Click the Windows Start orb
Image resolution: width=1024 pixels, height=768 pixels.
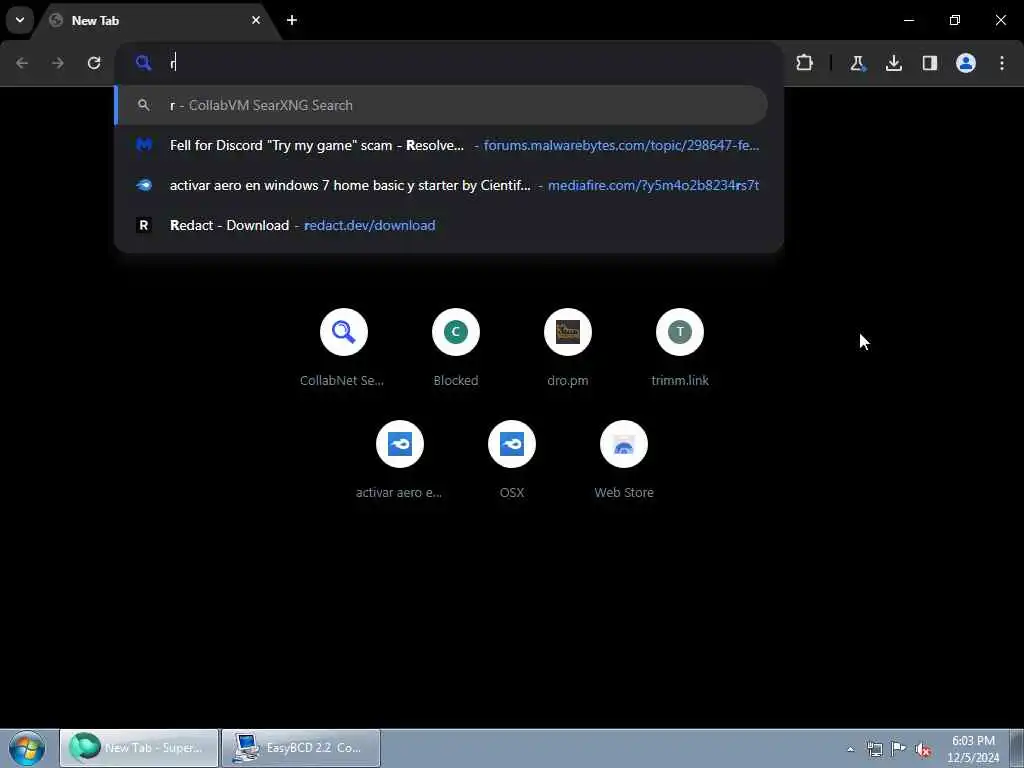[x=27, y=748]
